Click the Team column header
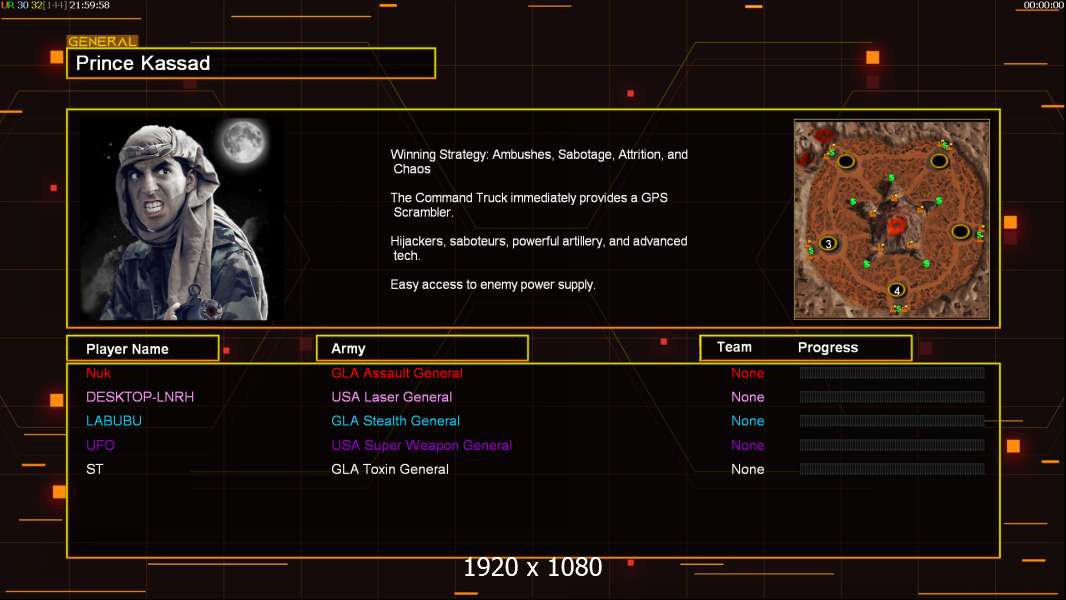 (734, 347)
